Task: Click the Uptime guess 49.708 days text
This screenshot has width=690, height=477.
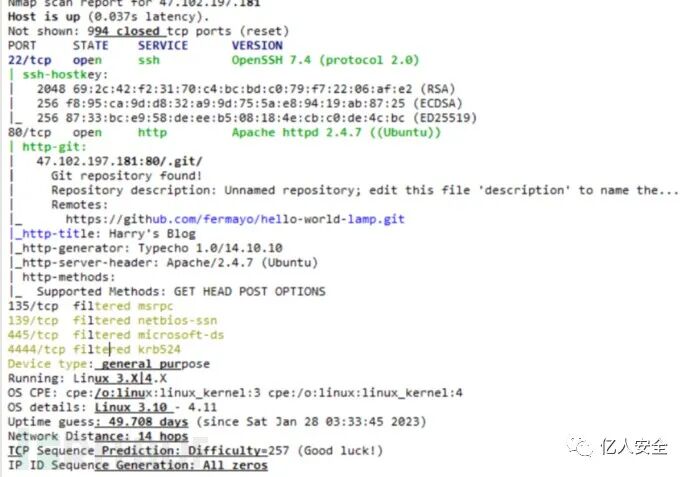Action: [x=98, y=422]
